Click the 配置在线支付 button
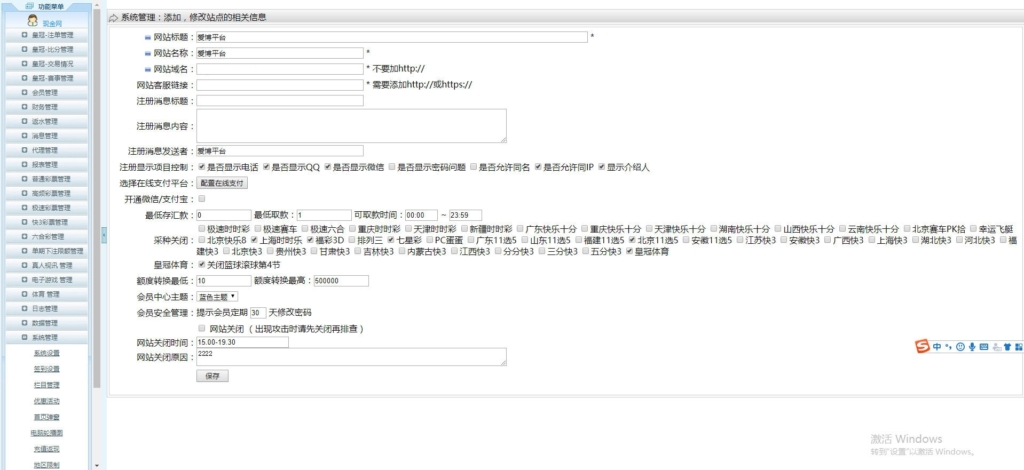The width and height of the screenshot is (1024, 470). [222, 183]
